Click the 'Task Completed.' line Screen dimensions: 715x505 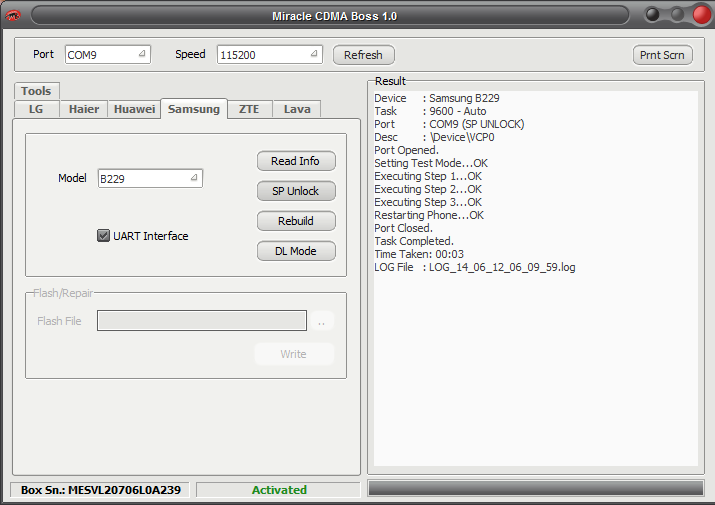[414, 241]
